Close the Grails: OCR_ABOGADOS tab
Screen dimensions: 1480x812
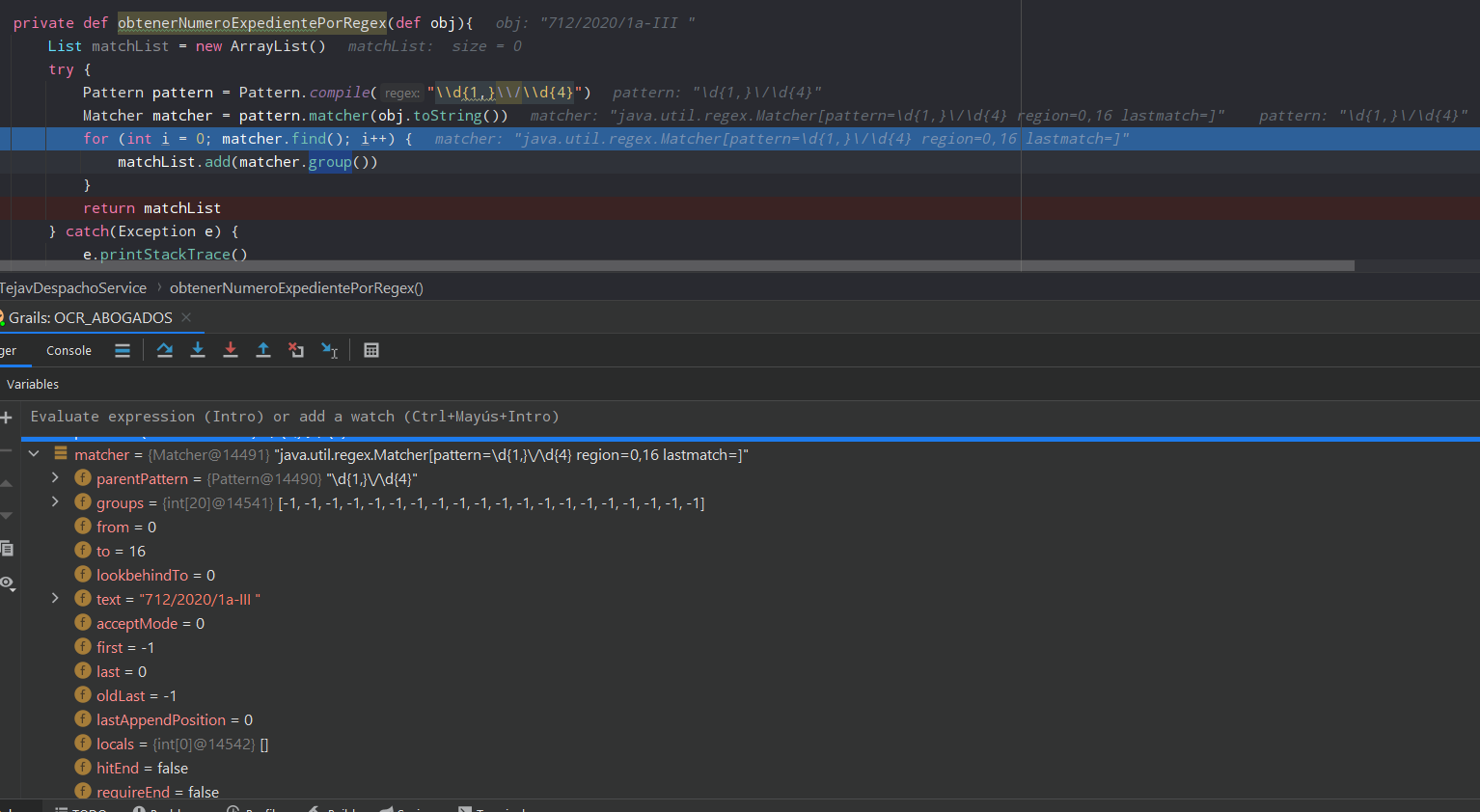coord(186,317)
